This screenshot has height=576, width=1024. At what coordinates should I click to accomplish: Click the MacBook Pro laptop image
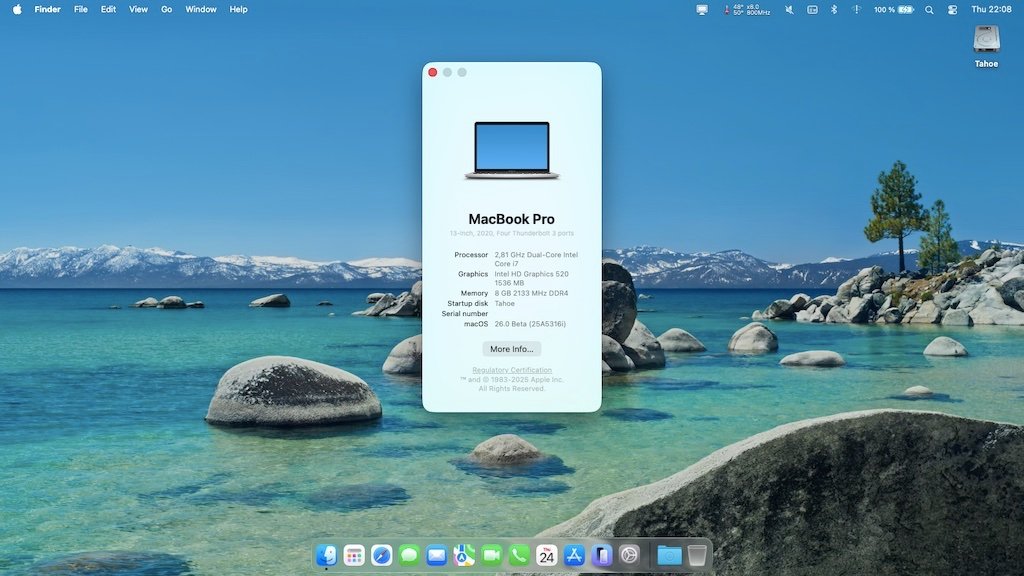pyautogui.click(x=512, y=150)
